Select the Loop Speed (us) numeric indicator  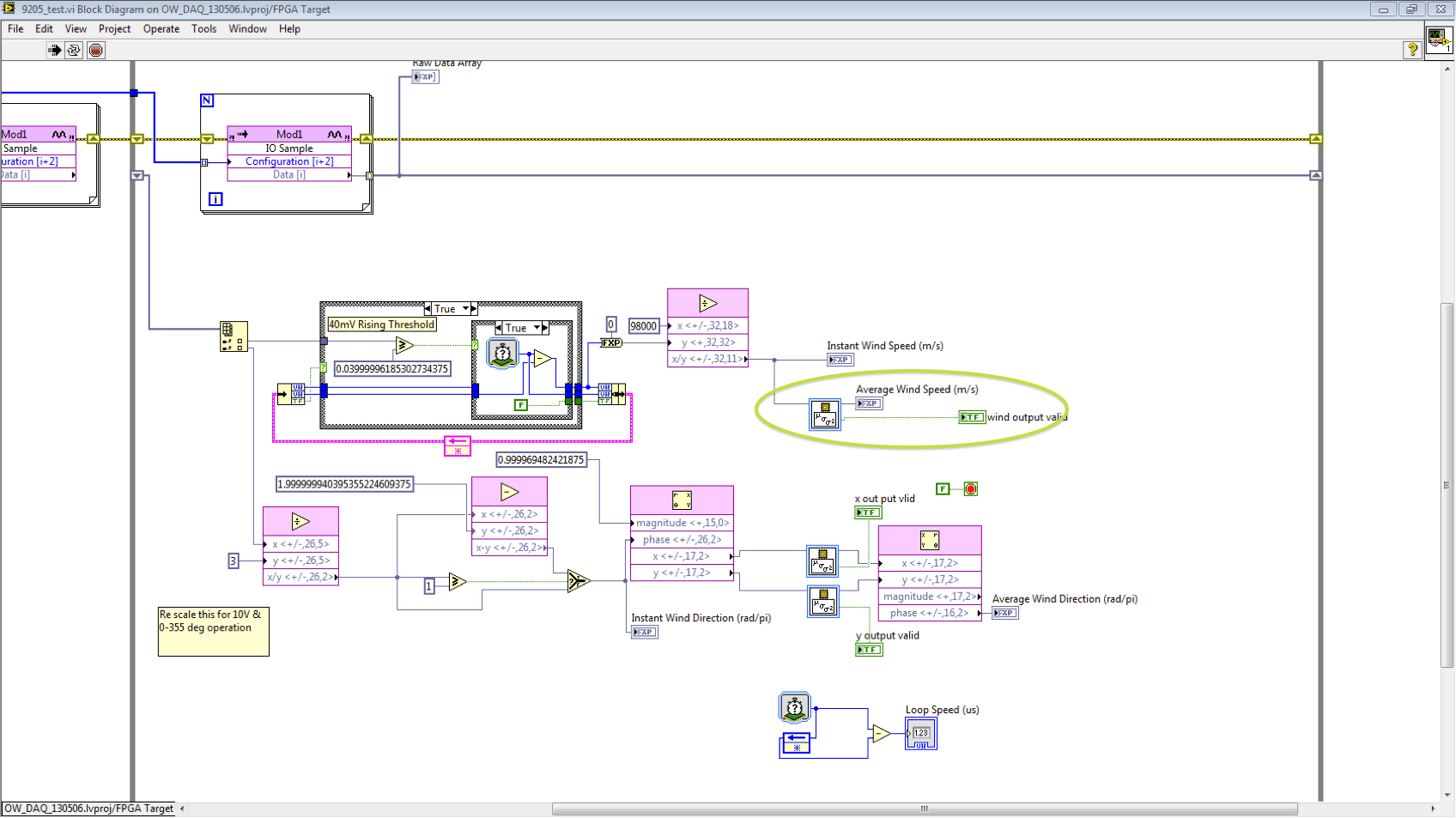pos(921,734)
